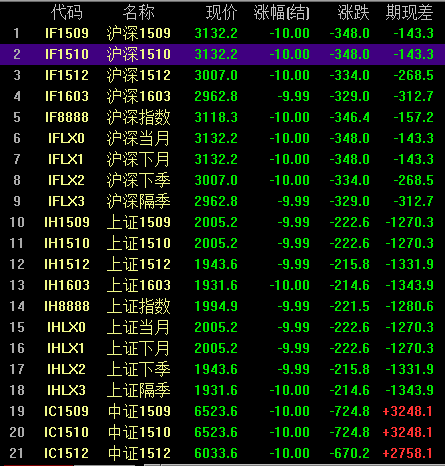The image size is (445, 466).
Task: Select the IF1512 contract code
Action: coord(67,75)
